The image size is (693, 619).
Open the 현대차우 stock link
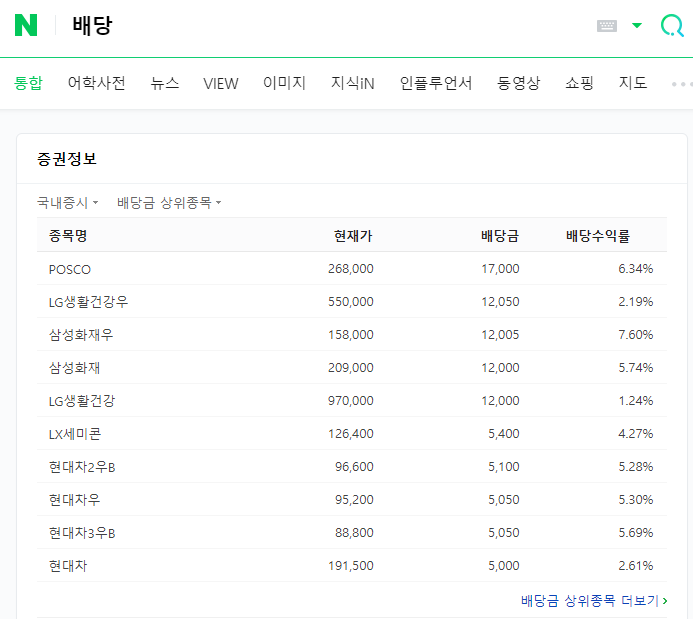[74, 500]
